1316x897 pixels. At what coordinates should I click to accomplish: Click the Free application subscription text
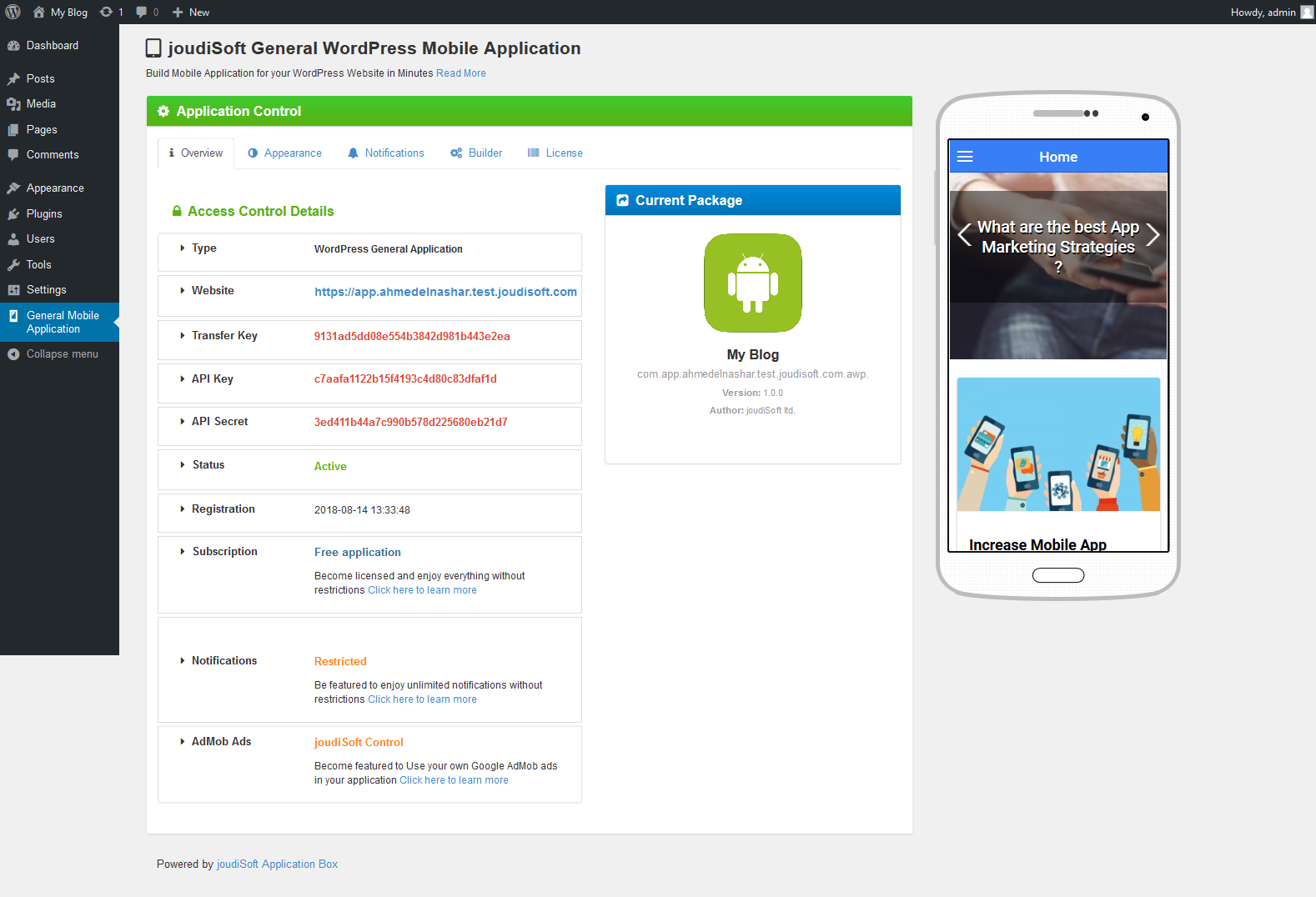coord(358,553)
